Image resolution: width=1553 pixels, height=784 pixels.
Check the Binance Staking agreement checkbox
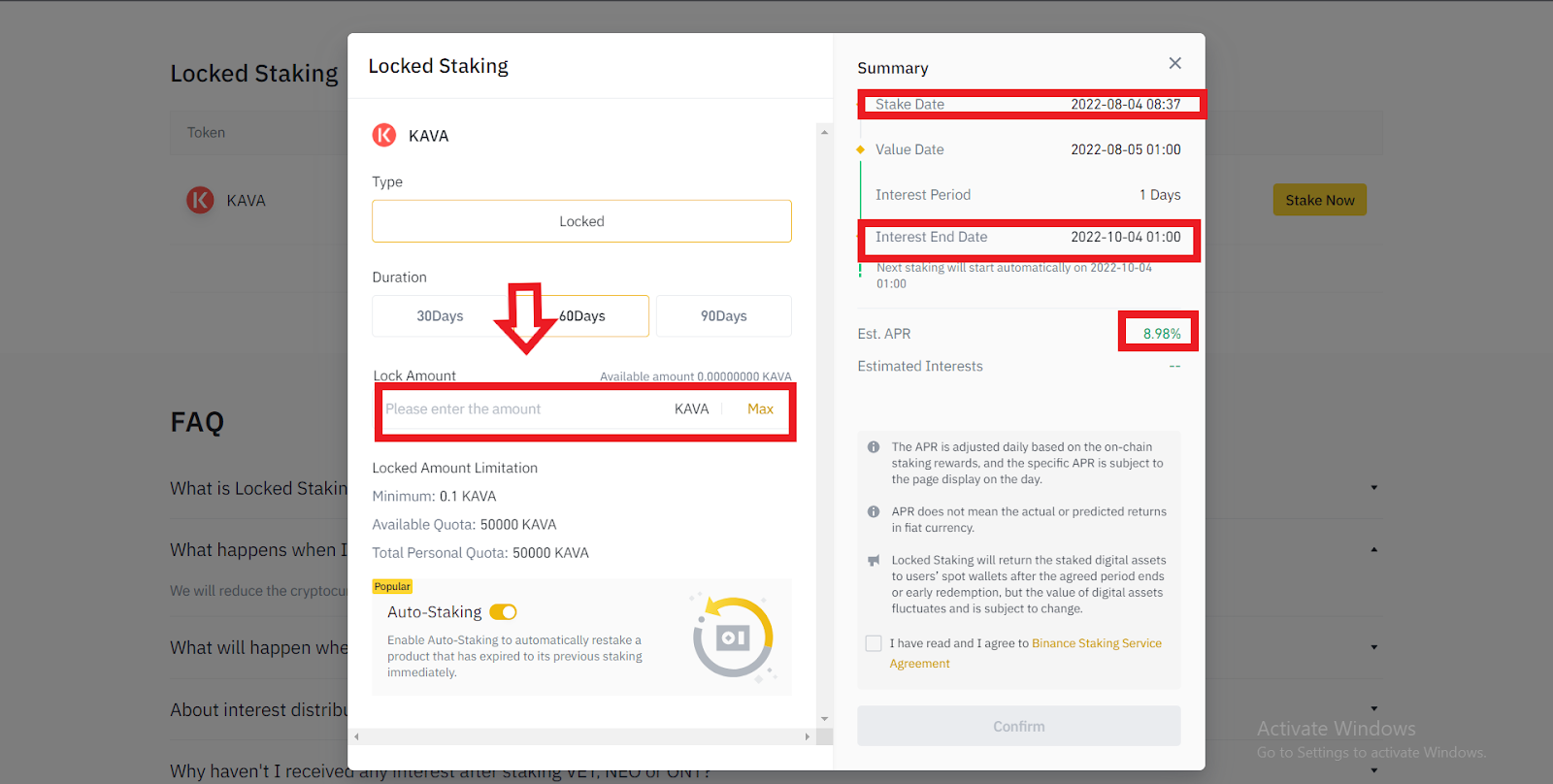874,643
